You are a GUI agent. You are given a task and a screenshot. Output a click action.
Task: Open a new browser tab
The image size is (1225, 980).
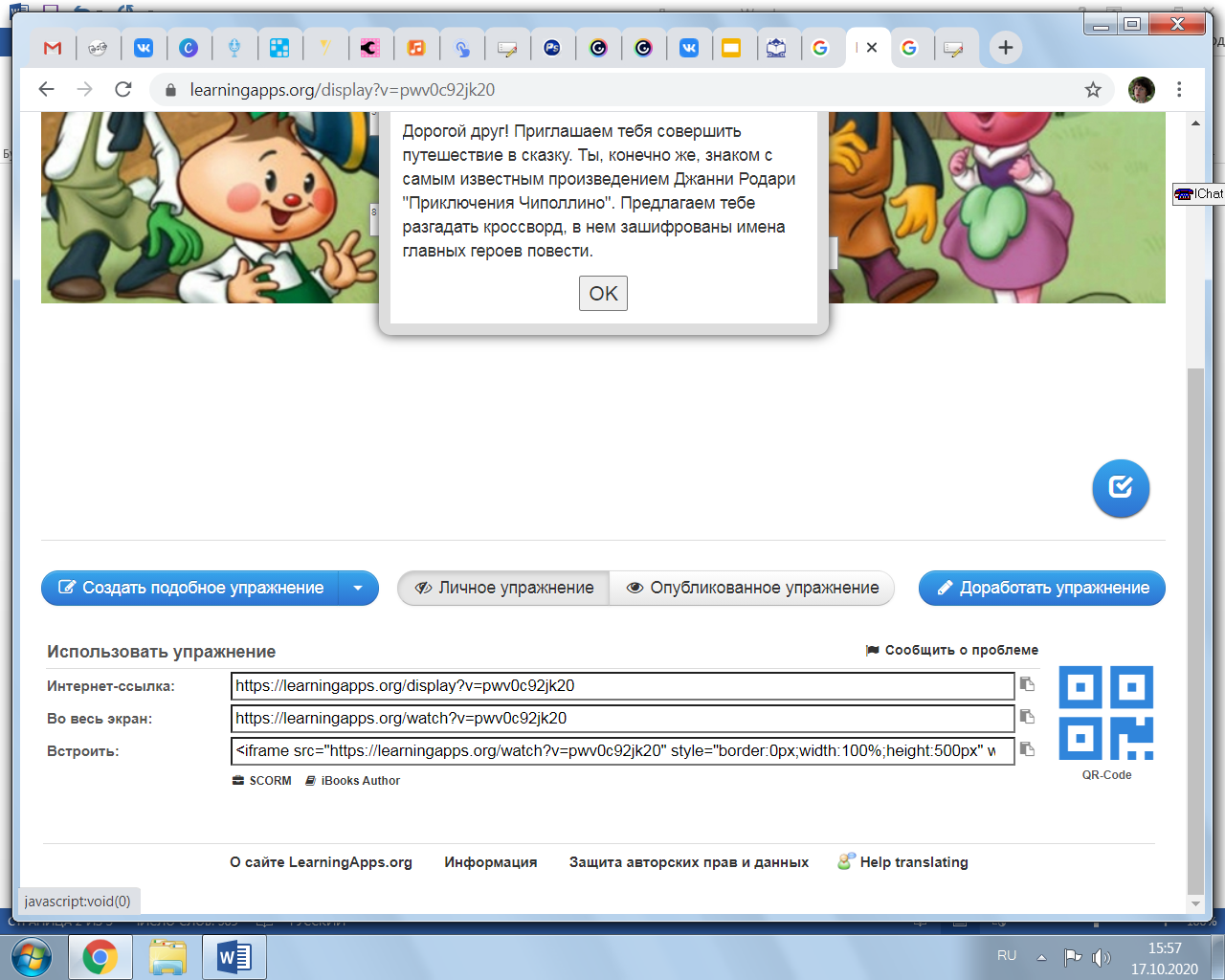click(1005, 48)
